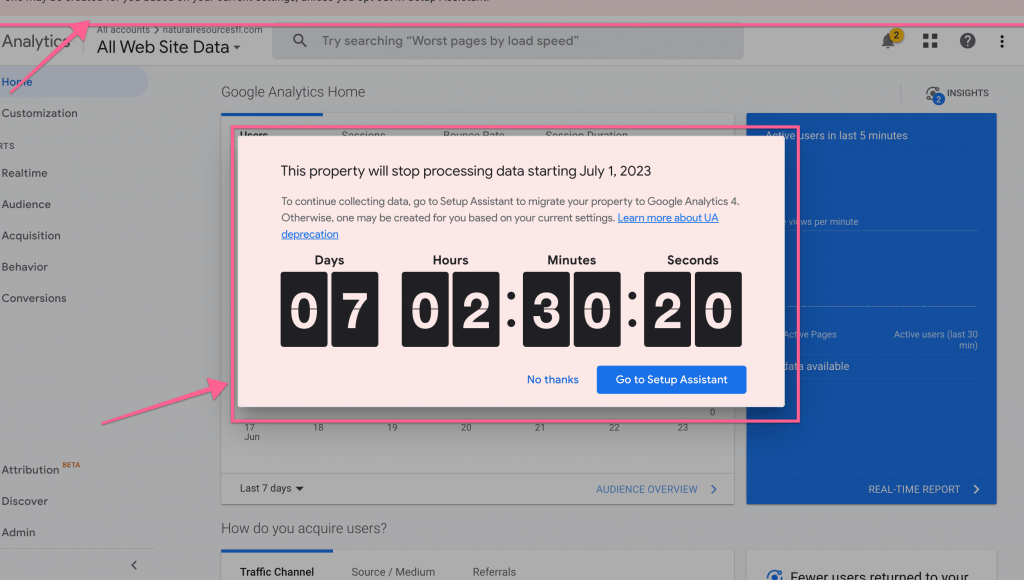The width and height of the screenshot is (1024, 580).
Task: Click the All accounts breadcrumb
Action: click(x=123, y=29)
